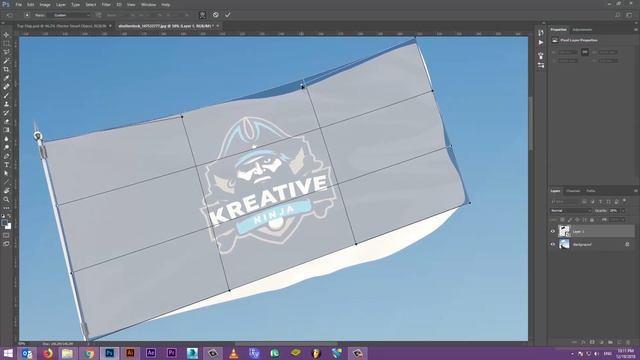Hide Layer 1 using its eye icon

[x=553, y=231]
